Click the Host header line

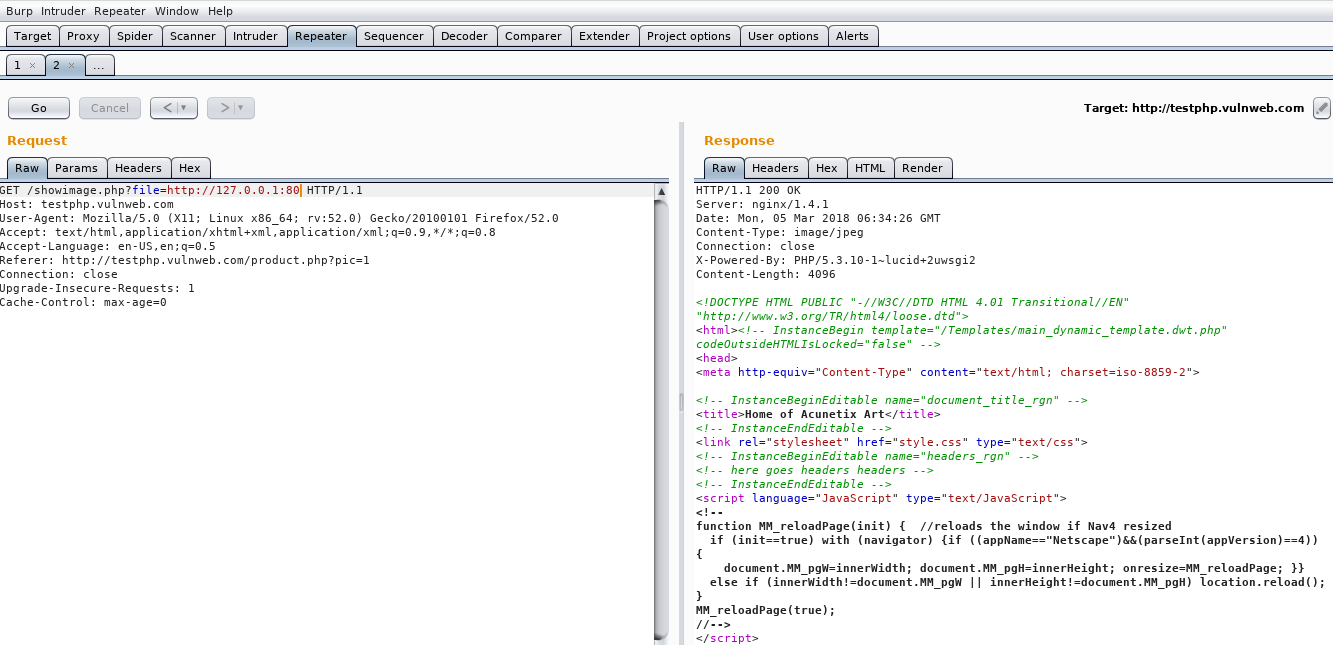point(87,204)
